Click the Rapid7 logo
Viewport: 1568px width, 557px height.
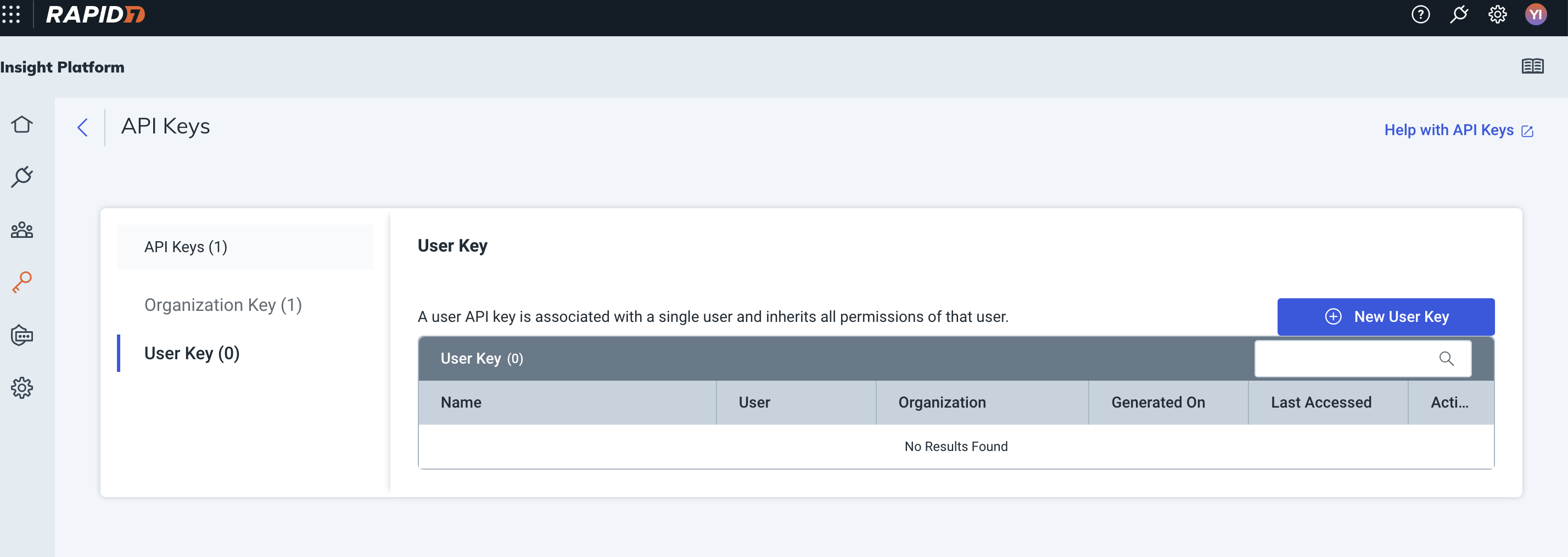point(96,15)
